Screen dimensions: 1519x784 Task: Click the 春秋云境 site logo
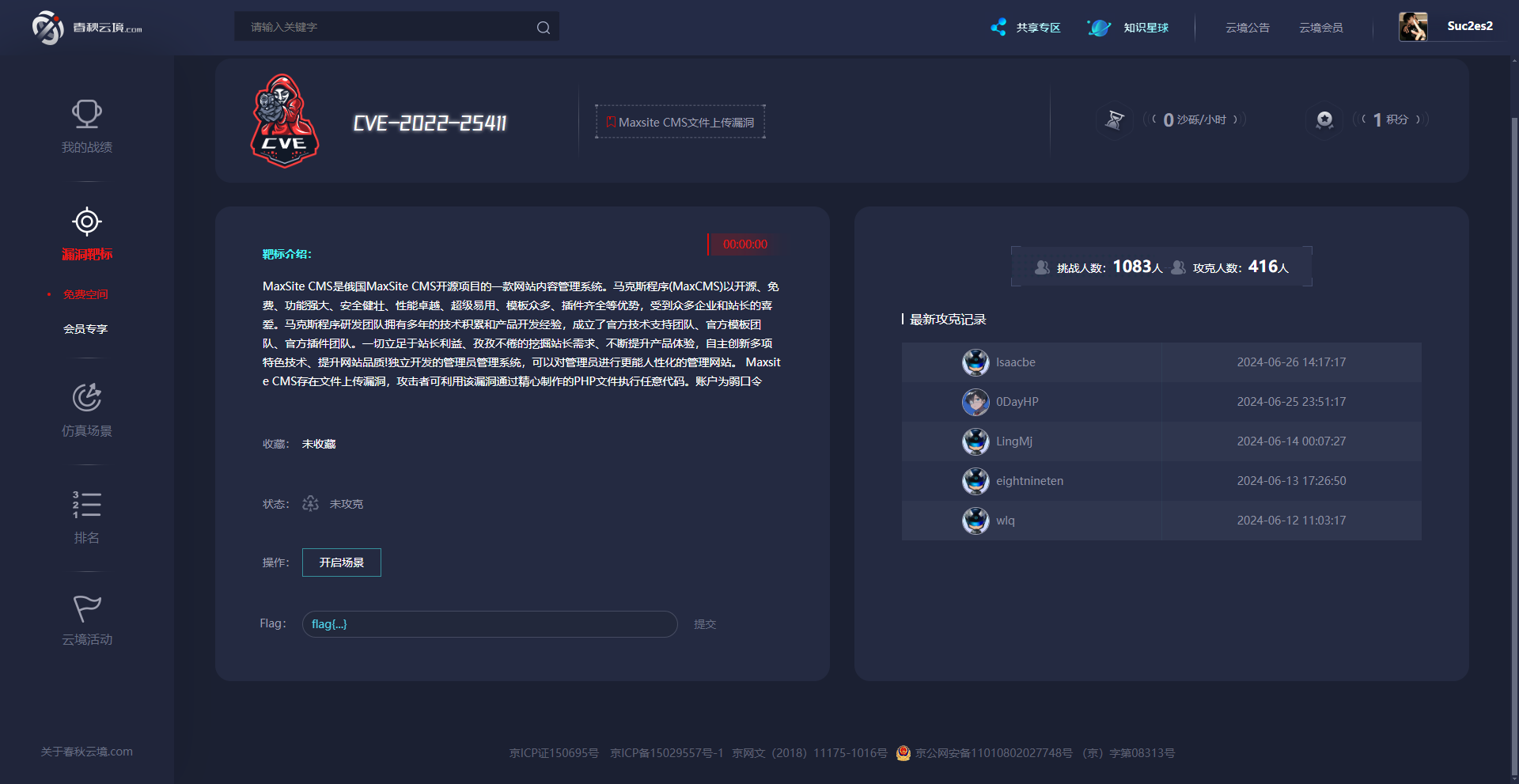coord(87,28)
